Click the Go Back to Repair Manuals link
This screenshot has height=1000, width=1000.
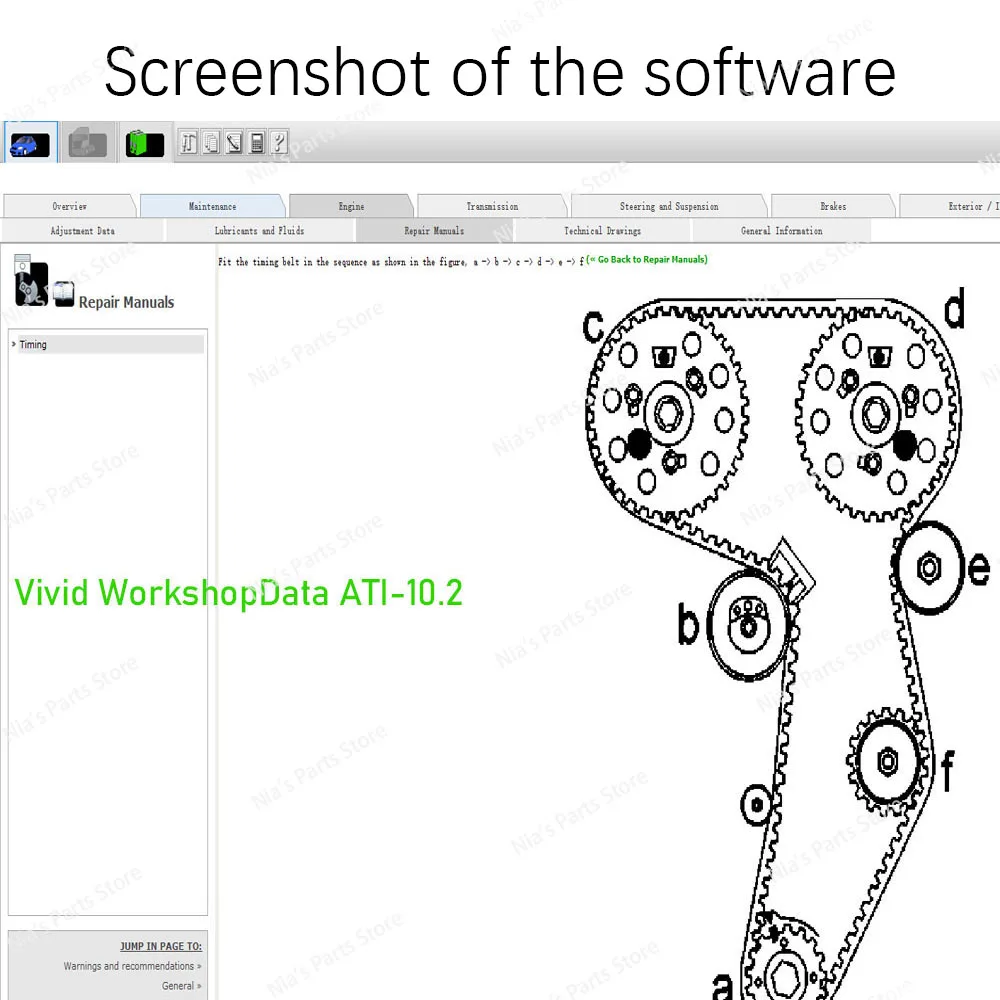[x=647, y=260]
